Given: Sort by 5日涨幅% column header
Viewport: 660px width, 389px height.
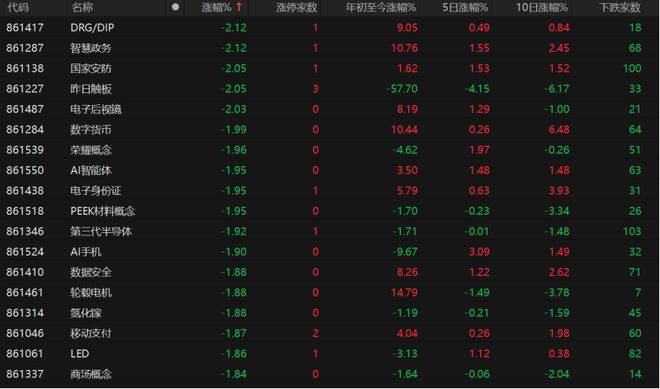Looking at the screenshot, I should [465, 8].
